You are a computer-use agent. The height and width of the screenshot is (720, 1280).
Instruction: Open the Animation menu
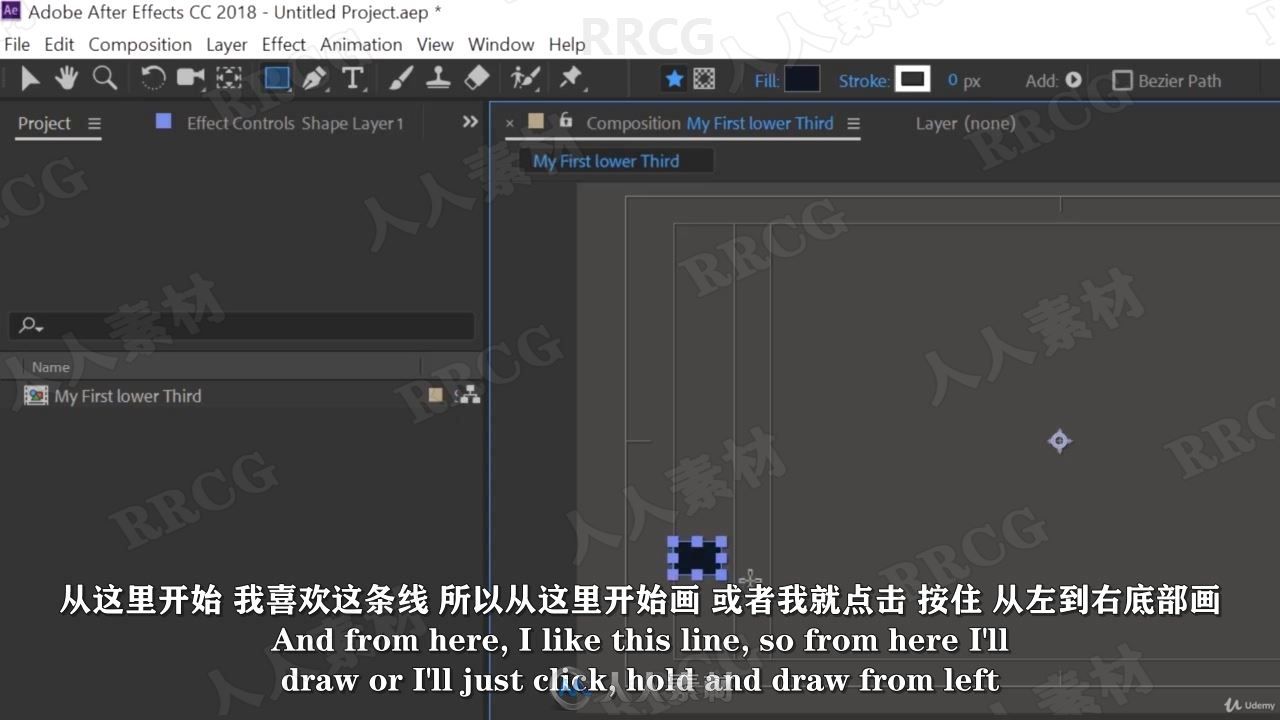click(x=361, y=44)
